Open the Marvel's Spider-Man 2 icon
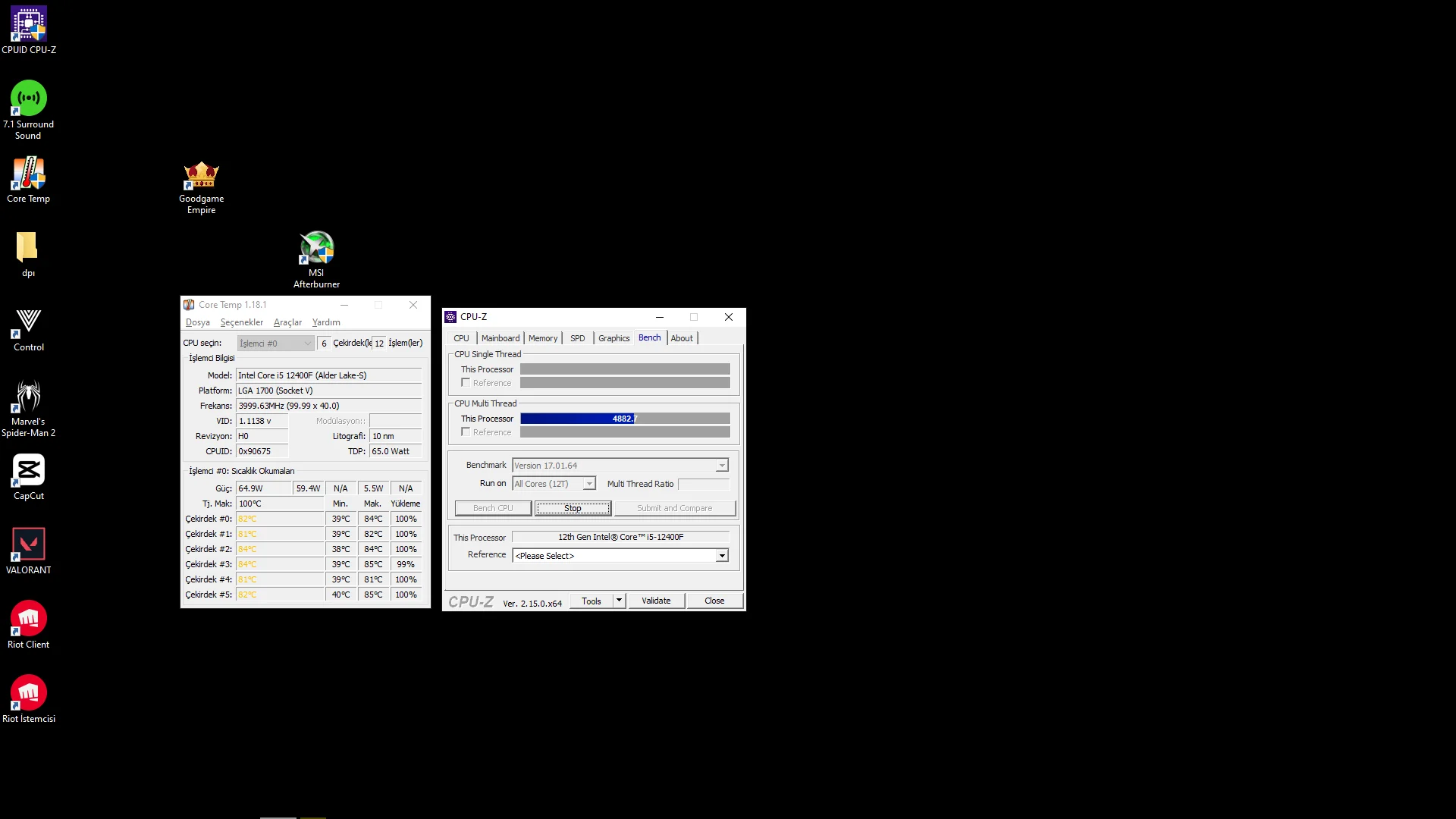This screenshot has width=1456, height=819. tap(29, 396)
